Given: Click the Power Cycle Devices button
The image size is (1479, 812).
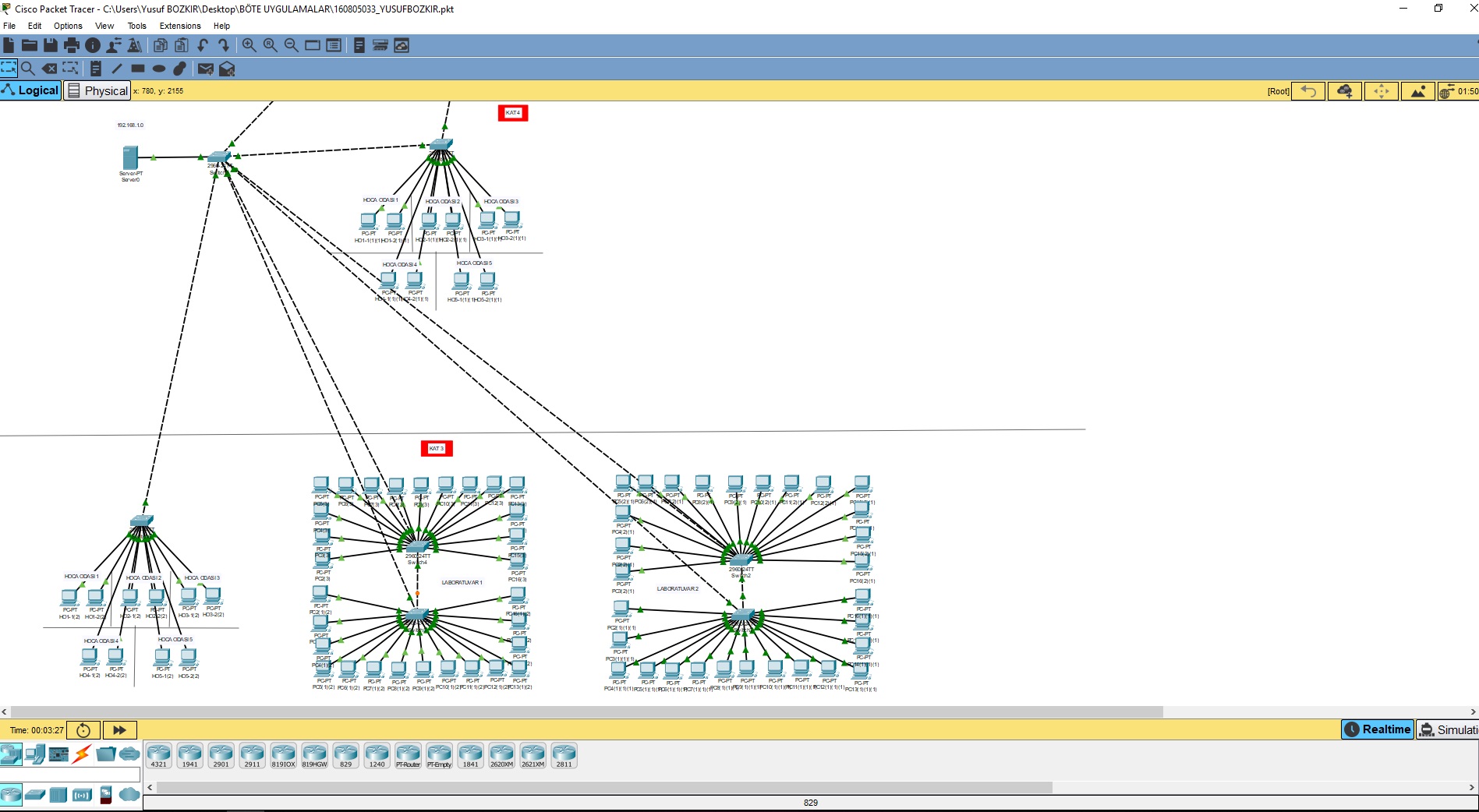Looking at the screenshot, I should tap(83, 730).
